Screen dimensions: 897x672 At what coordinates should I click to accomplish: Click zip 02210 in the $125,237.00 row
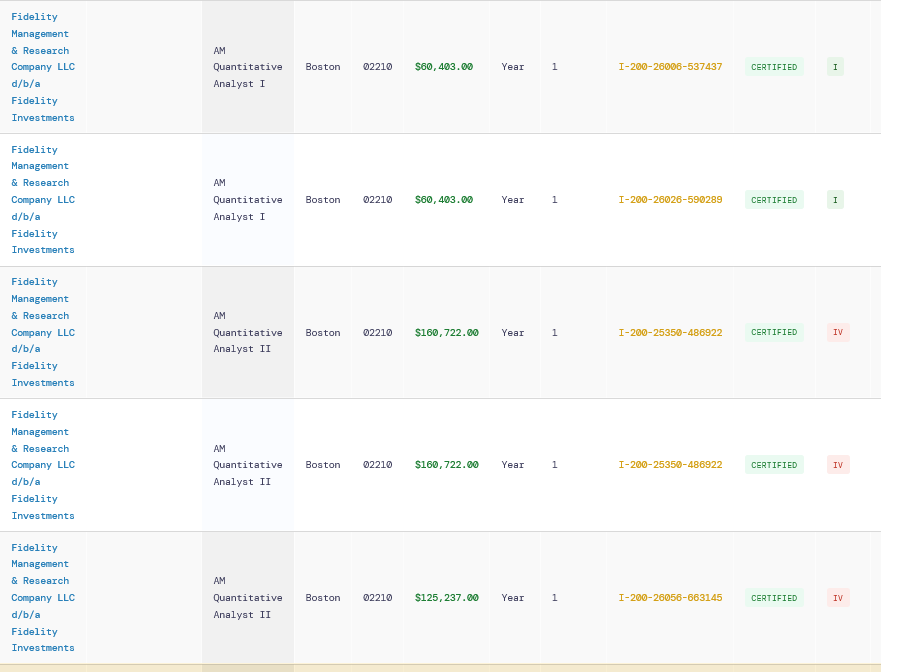coord(378,598)
